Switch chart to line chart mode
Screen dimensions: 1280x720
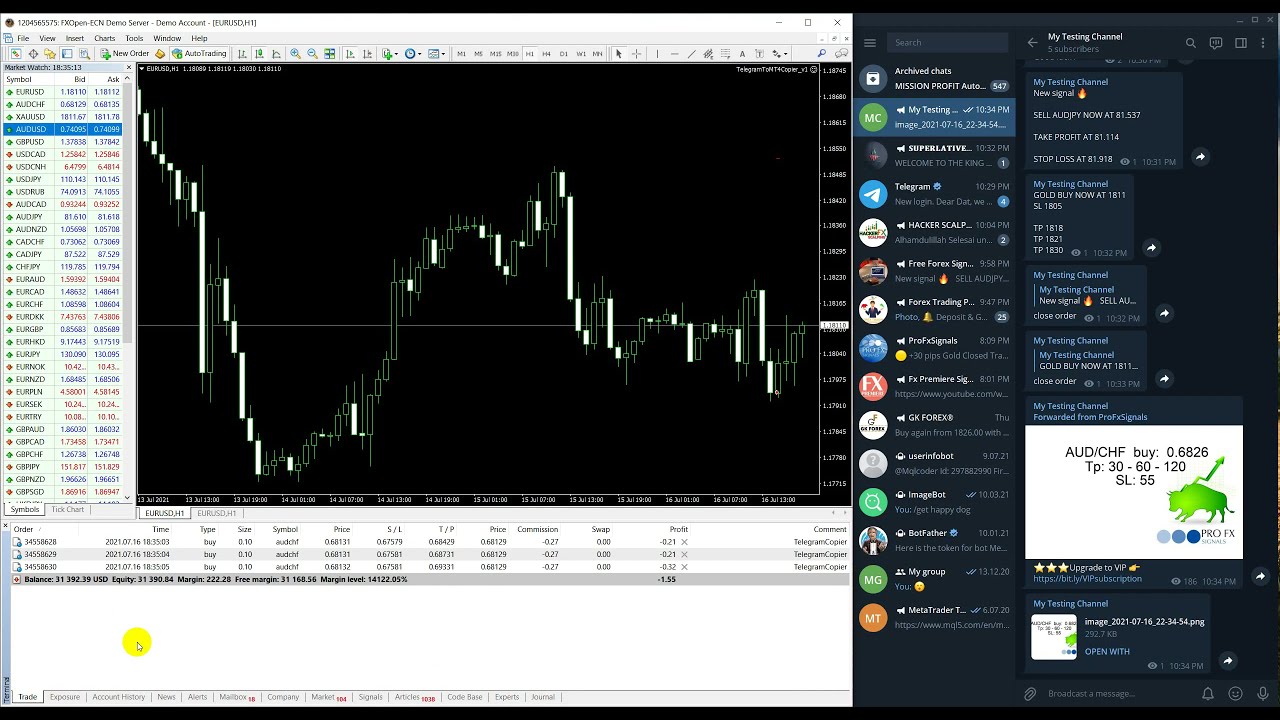point(276,54)
